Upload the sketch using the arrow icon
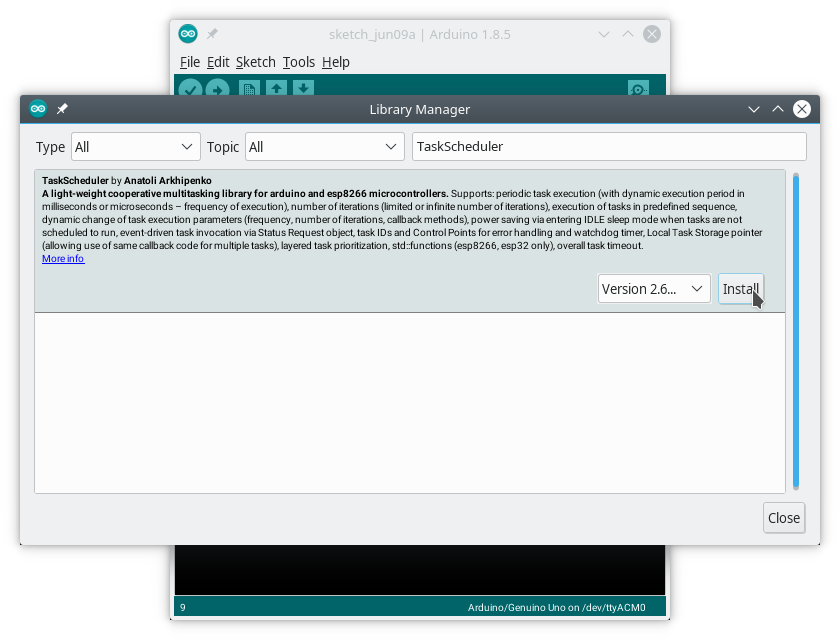This screenshot has height=640, width=840. [x=219, y=90]
